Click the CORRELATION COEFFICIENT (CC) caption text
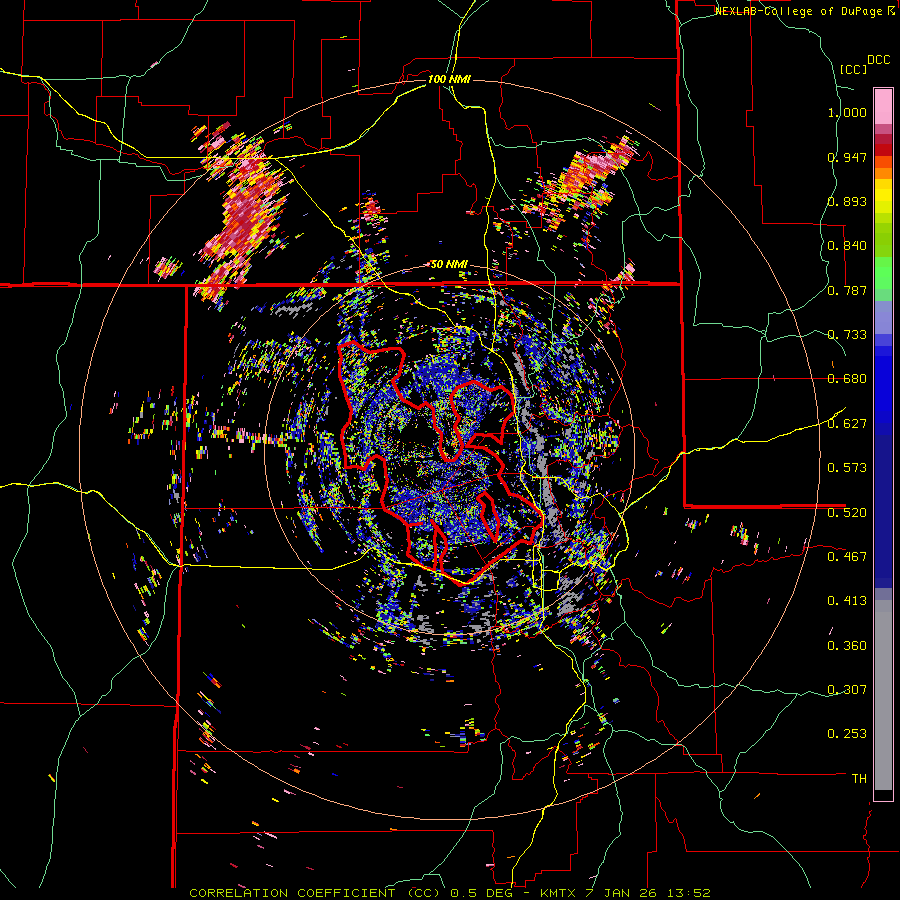 [x=316, y=893]
